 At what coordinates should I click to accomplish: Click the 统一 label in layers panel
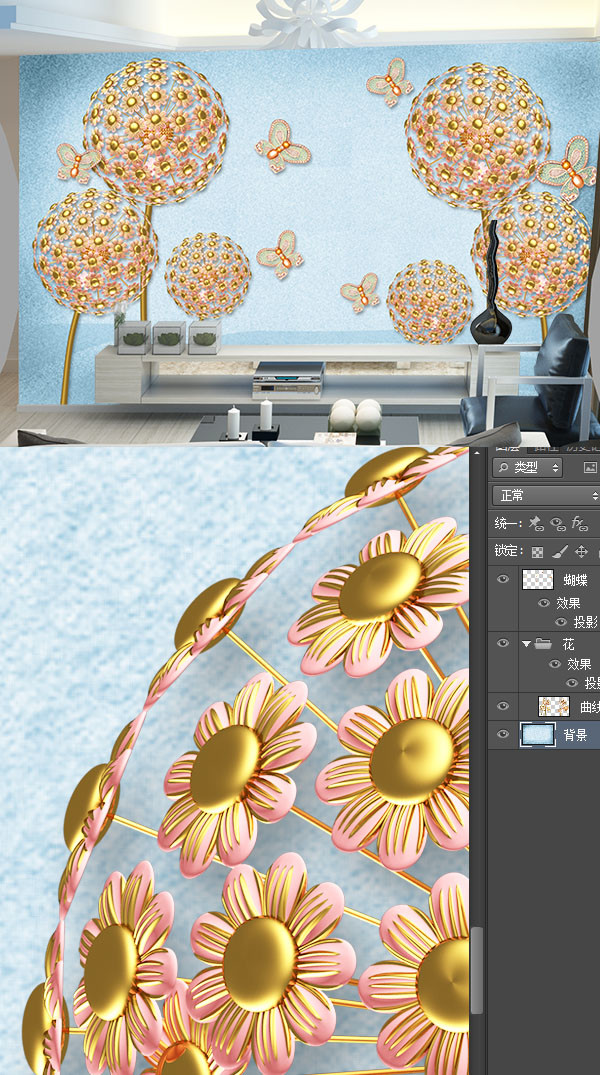point(508,524)
